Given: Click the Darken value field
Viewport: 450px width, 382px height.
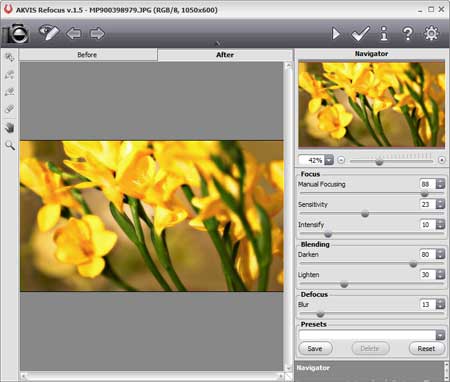Looking at the screenshot, I should 427,254.
